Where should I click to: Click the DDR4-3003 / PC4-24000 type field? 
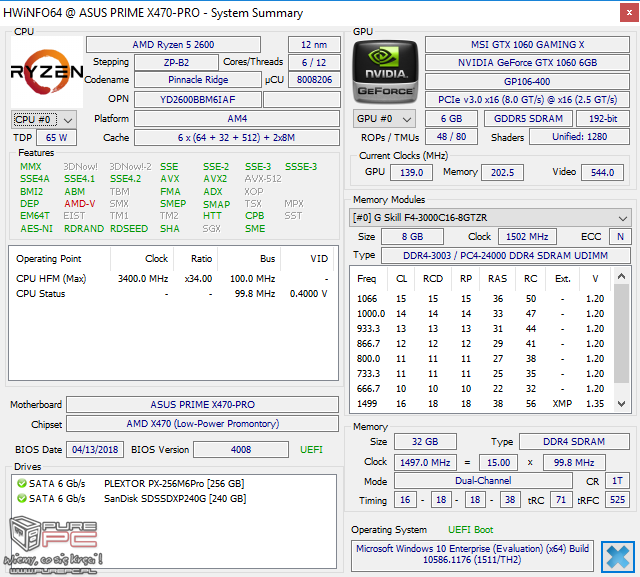coord(505,255)
